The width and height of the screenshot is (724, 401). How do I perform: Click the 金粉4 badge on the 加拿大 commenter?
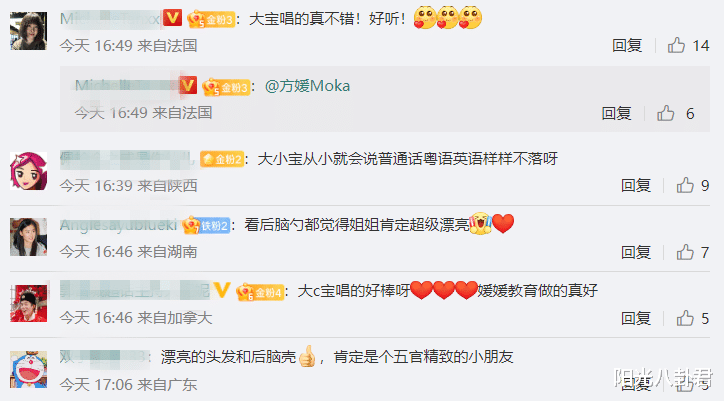coord(260,292)
